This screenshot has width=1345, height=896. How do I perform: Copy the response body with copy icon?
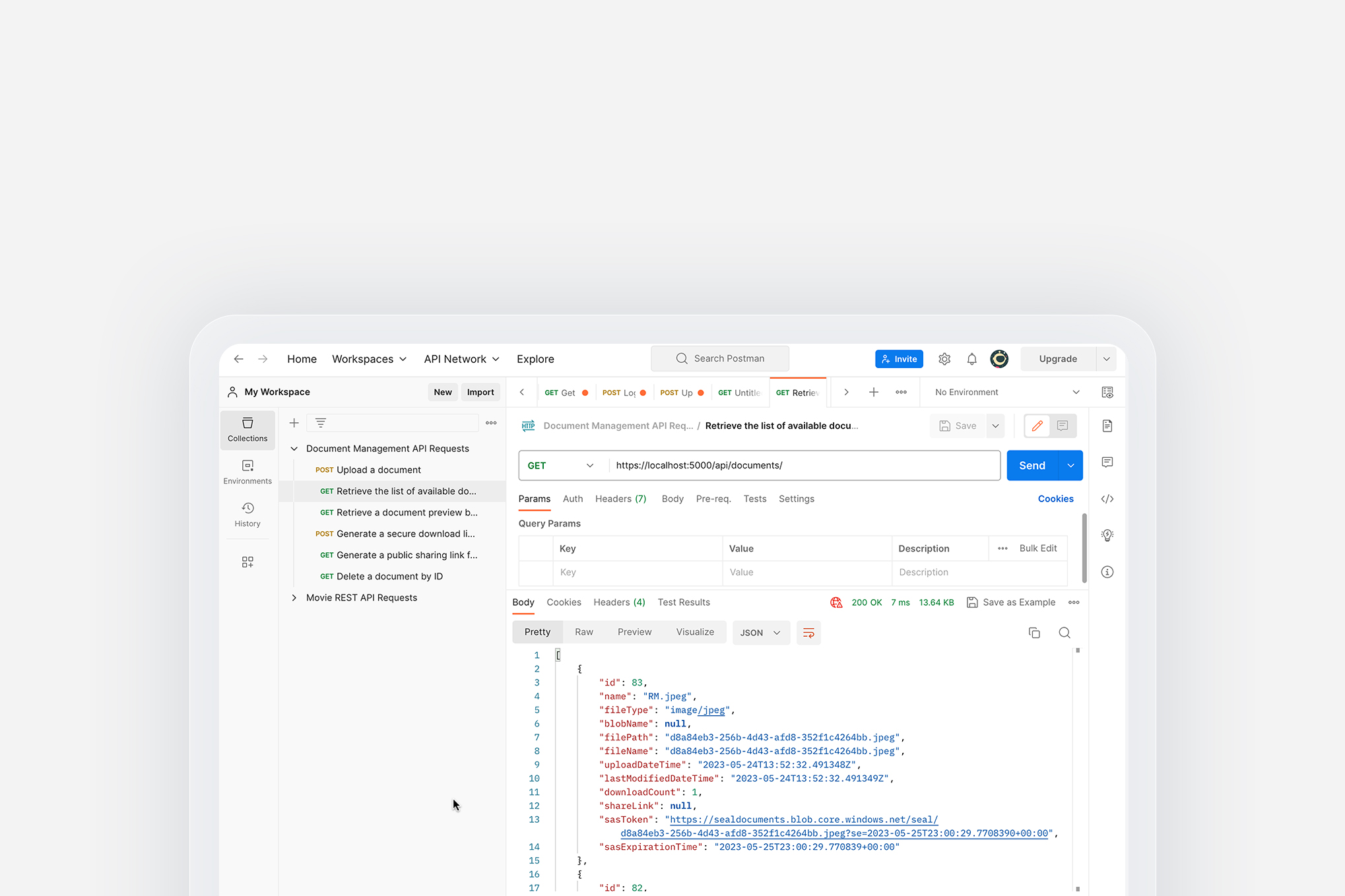(x=1034, y=633)
